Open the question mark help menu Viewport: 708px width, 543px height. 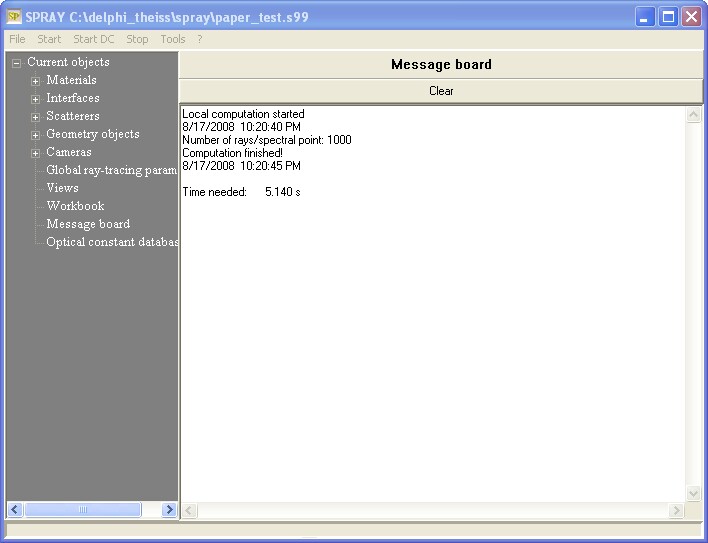click(x=199, y=39)
